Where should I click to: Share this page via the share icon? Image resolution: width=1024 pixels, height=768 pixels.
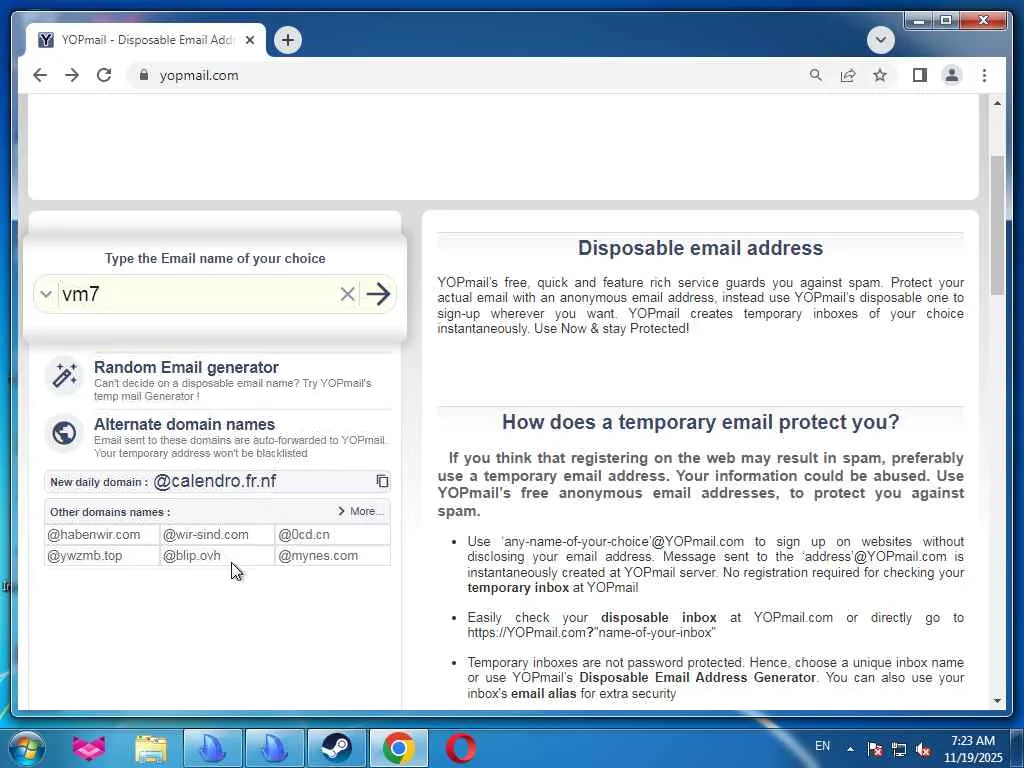coord(848,75)
